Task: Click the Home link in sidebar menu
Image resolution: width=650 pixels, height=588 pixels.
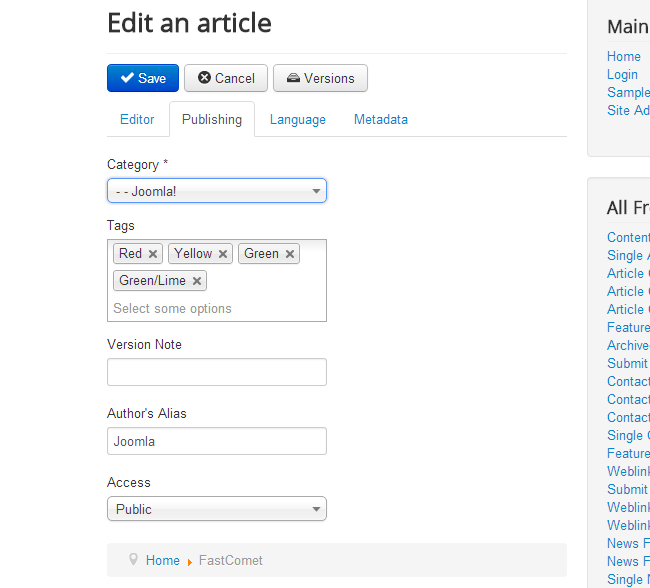Action: click(x=624, y=56)
